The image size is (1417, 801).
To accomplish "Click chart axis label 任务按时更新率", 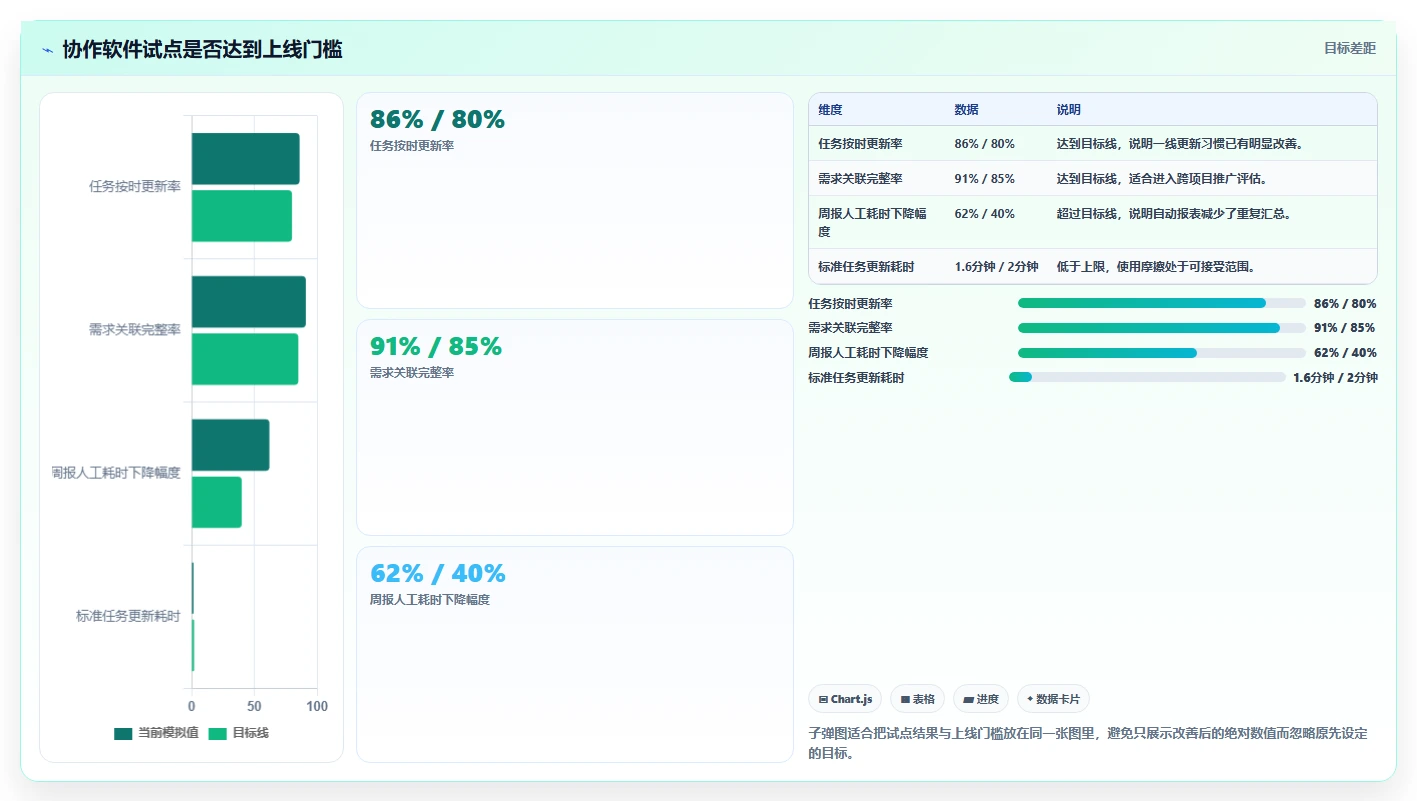I will [x=135, y=186].
